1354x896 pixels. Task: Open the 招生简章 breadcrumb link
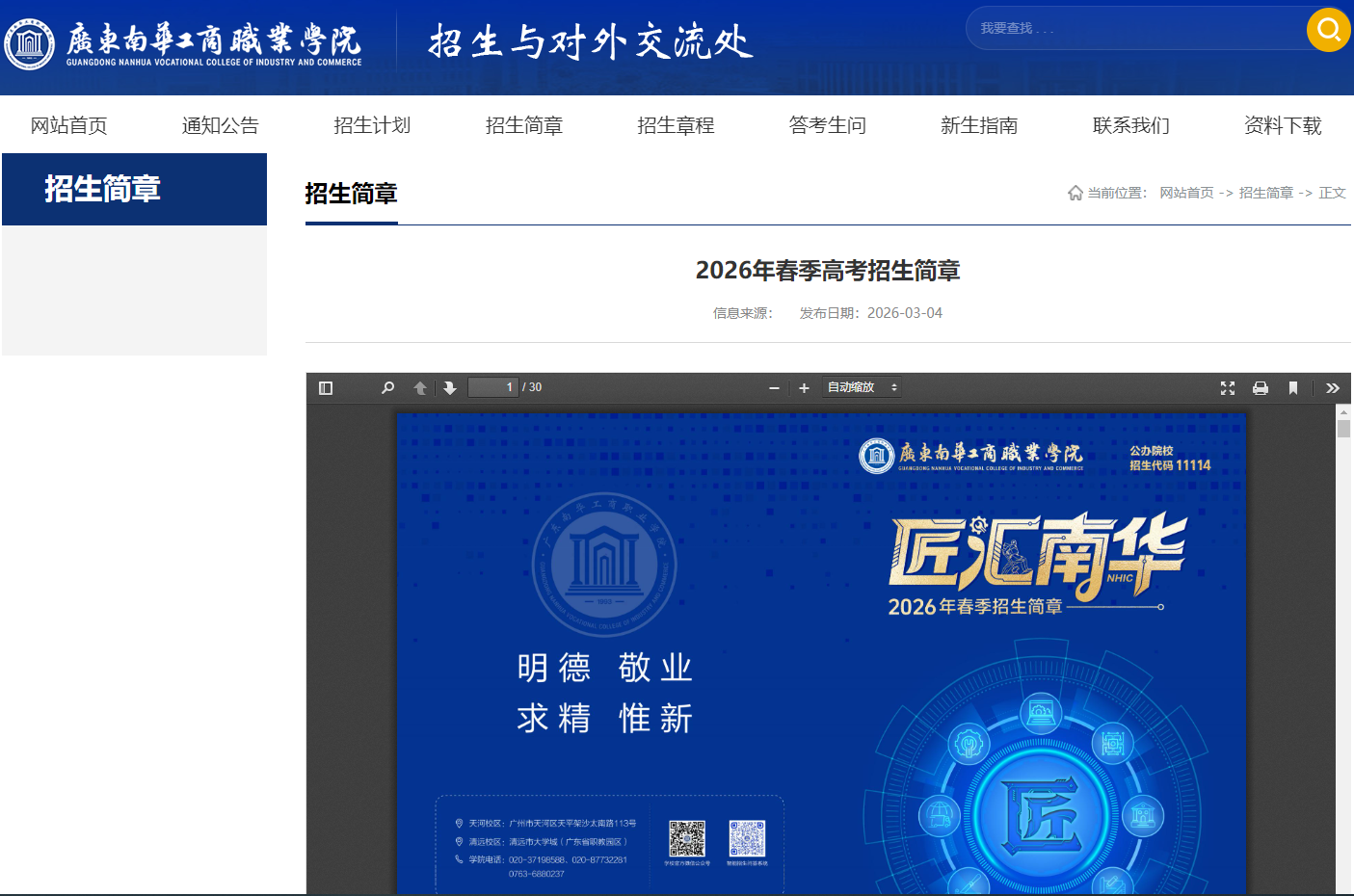(x=1265, y=192)
